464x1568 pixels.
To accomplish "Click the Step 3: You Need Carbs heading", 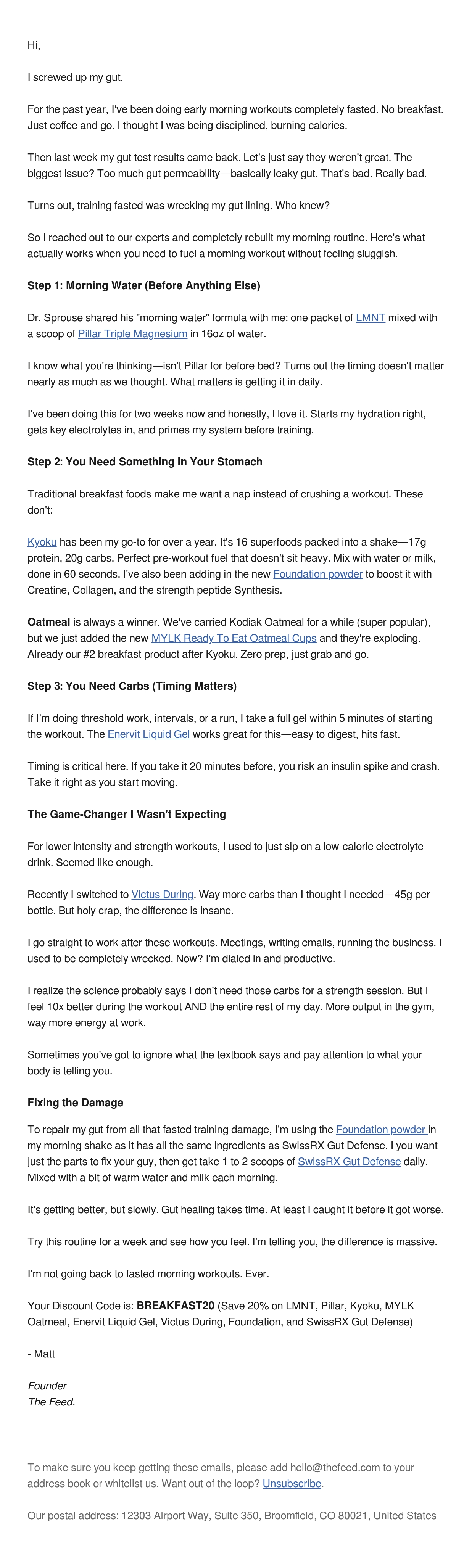I will [132, 686].
